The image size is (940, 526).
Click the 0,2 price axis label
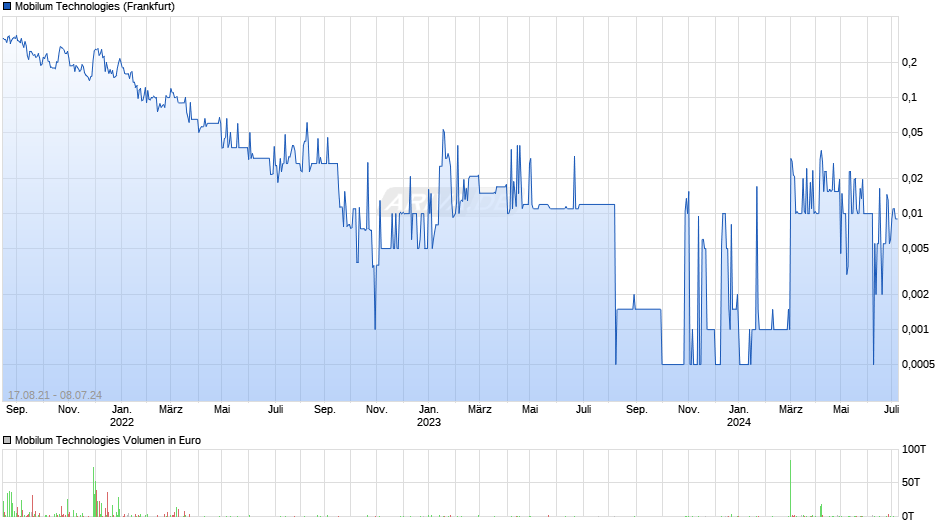click(x=909, y=62)
